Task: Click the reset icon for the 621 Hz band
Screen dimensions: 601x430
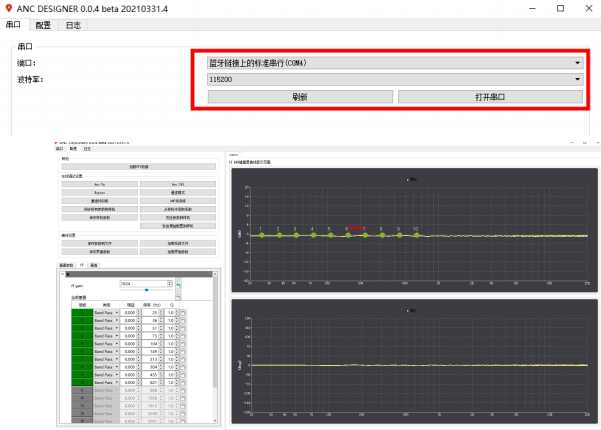Action: (x=183, y=382)
